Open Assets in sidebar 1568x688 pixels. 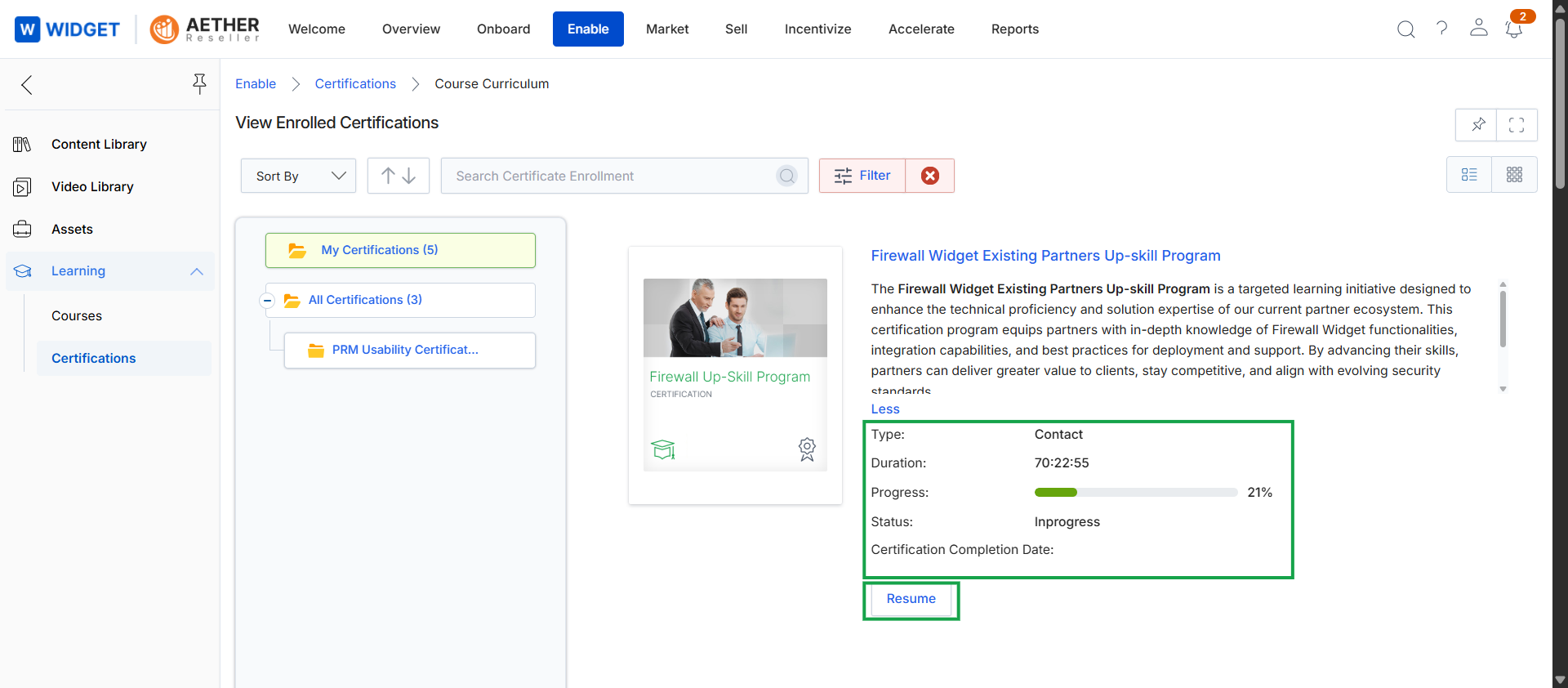tap(72, 230)
